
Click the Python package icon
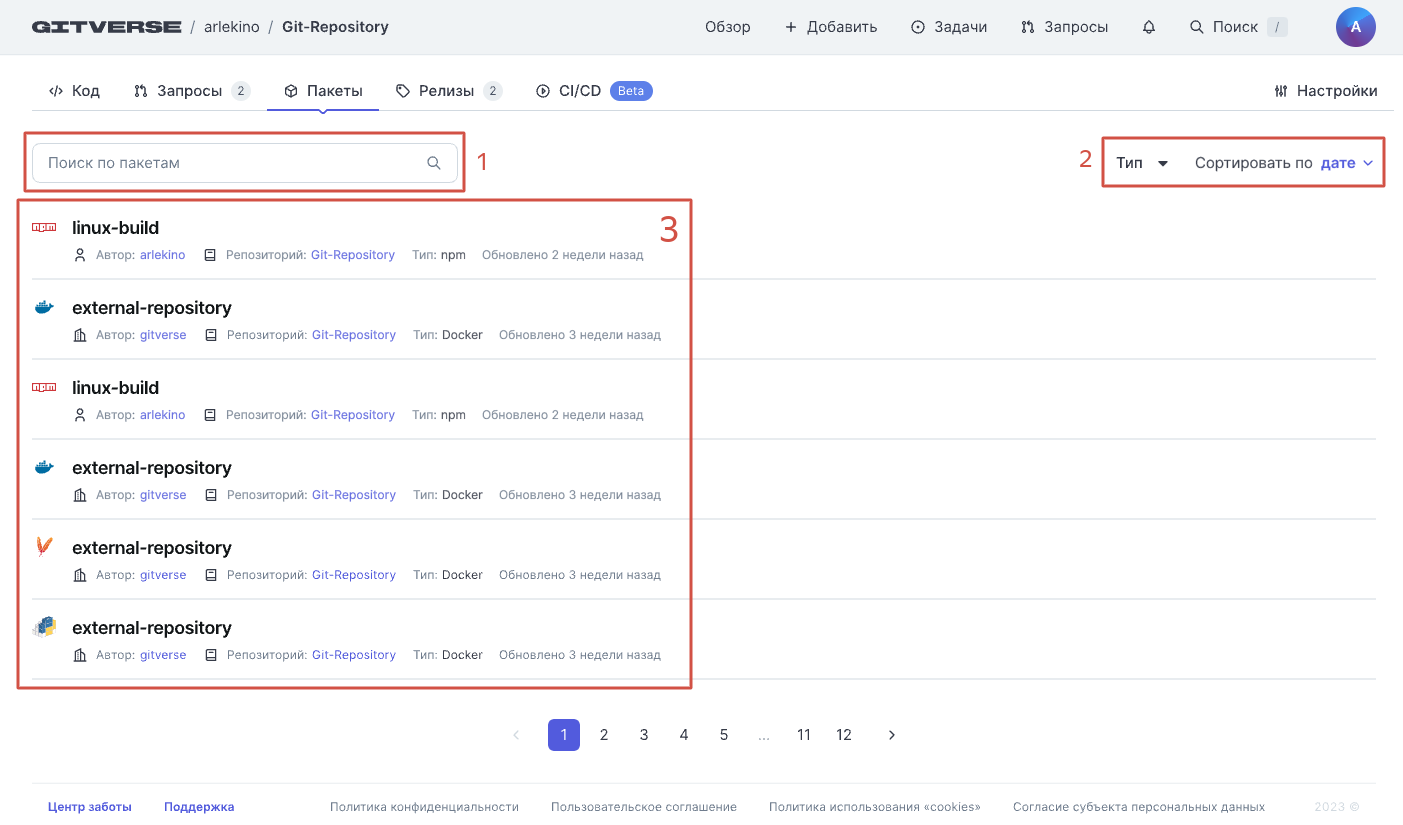pos(44,627)
